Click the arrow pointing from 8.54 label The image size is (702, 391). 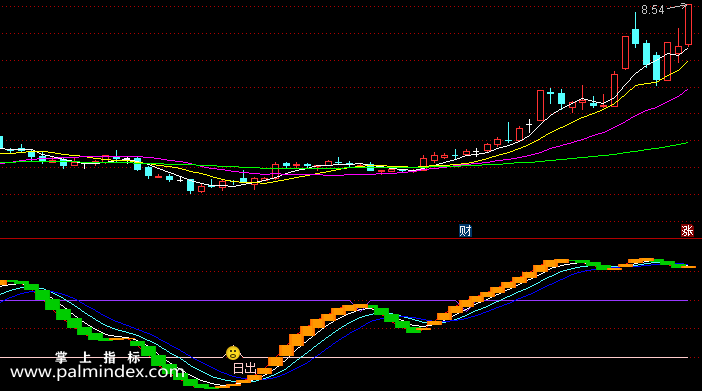tap(676, 6)
